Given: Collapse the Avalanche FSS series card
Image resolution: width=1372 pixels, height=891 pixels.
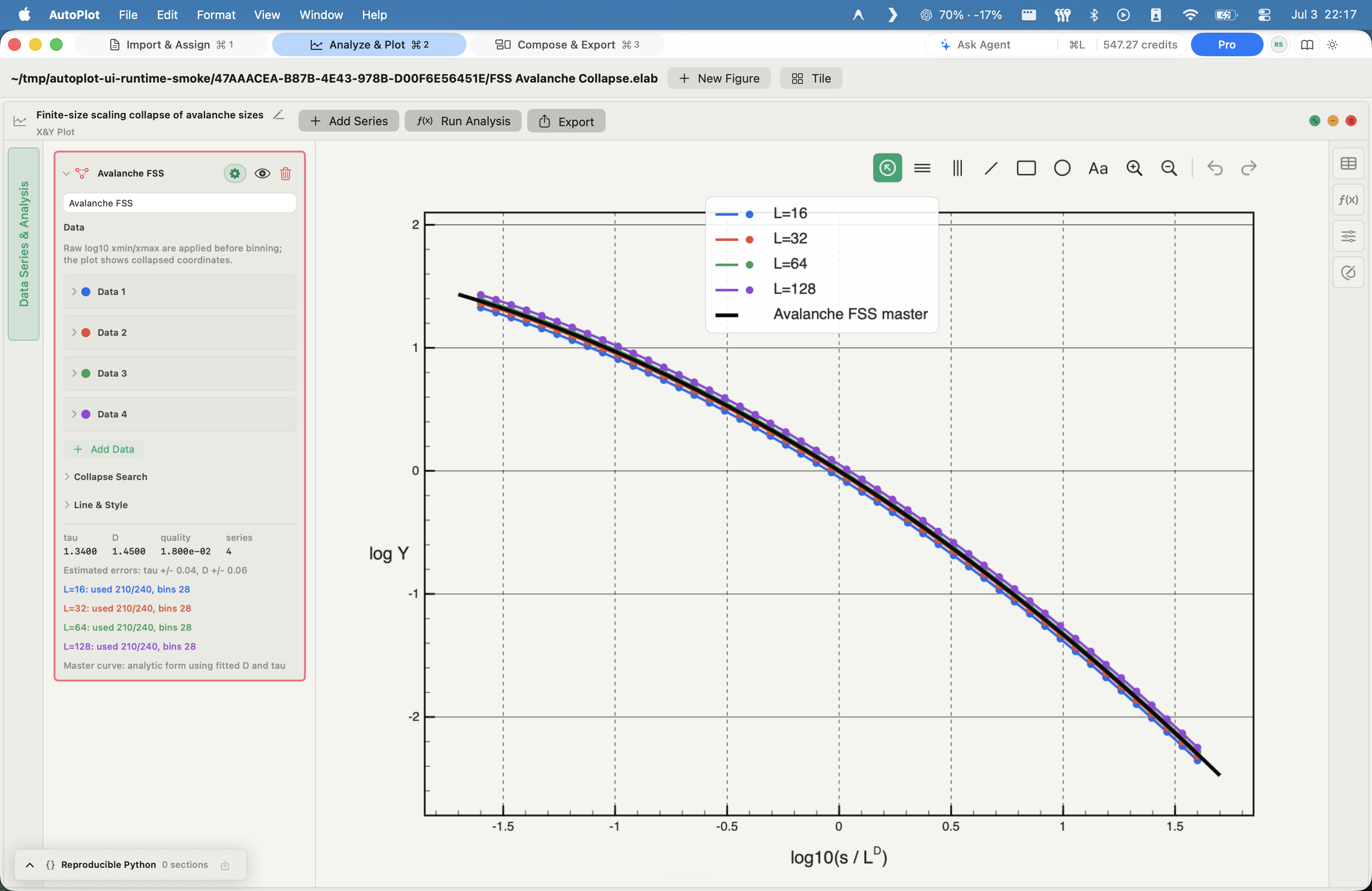Looking at the screenshot, I should coord(66,173).
